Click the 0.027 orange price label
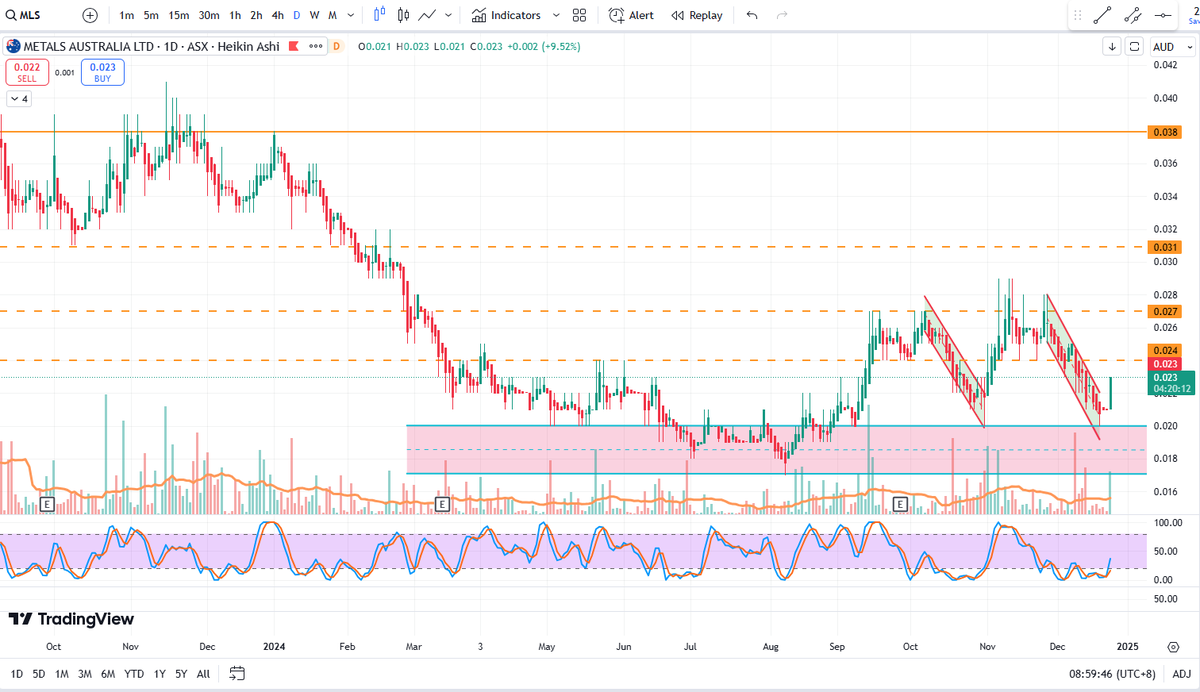Image resolution: width=1200 pixels, height=692 pixels. pyautogui.click(x=1166, y=312)
